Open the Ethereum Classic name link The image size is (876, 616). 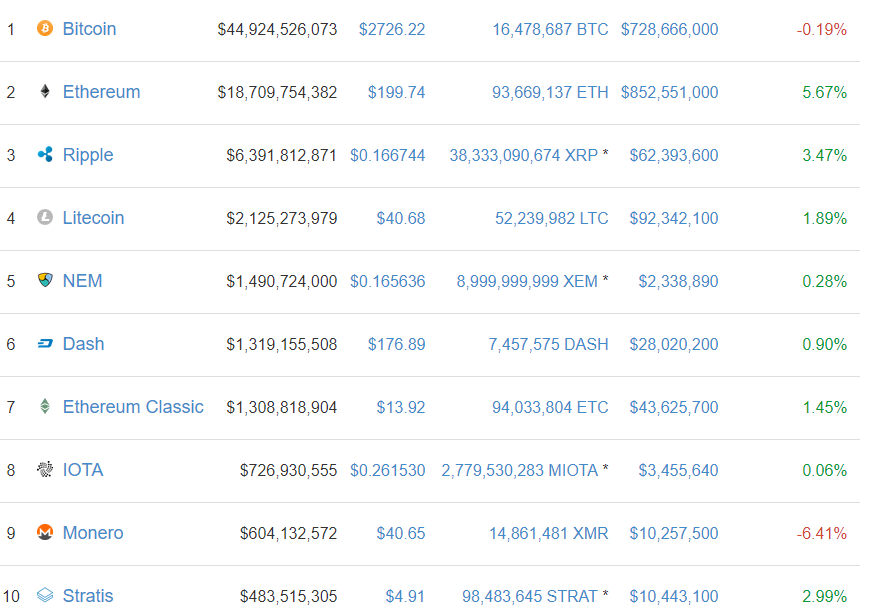tap(133, 407)
